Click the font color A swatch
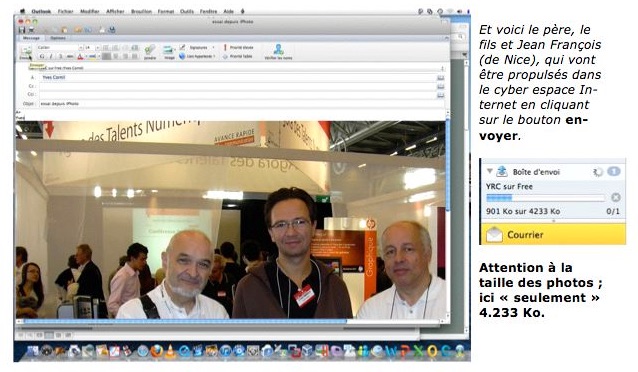The height and width of the screenshot is (372, 638). 80,57
